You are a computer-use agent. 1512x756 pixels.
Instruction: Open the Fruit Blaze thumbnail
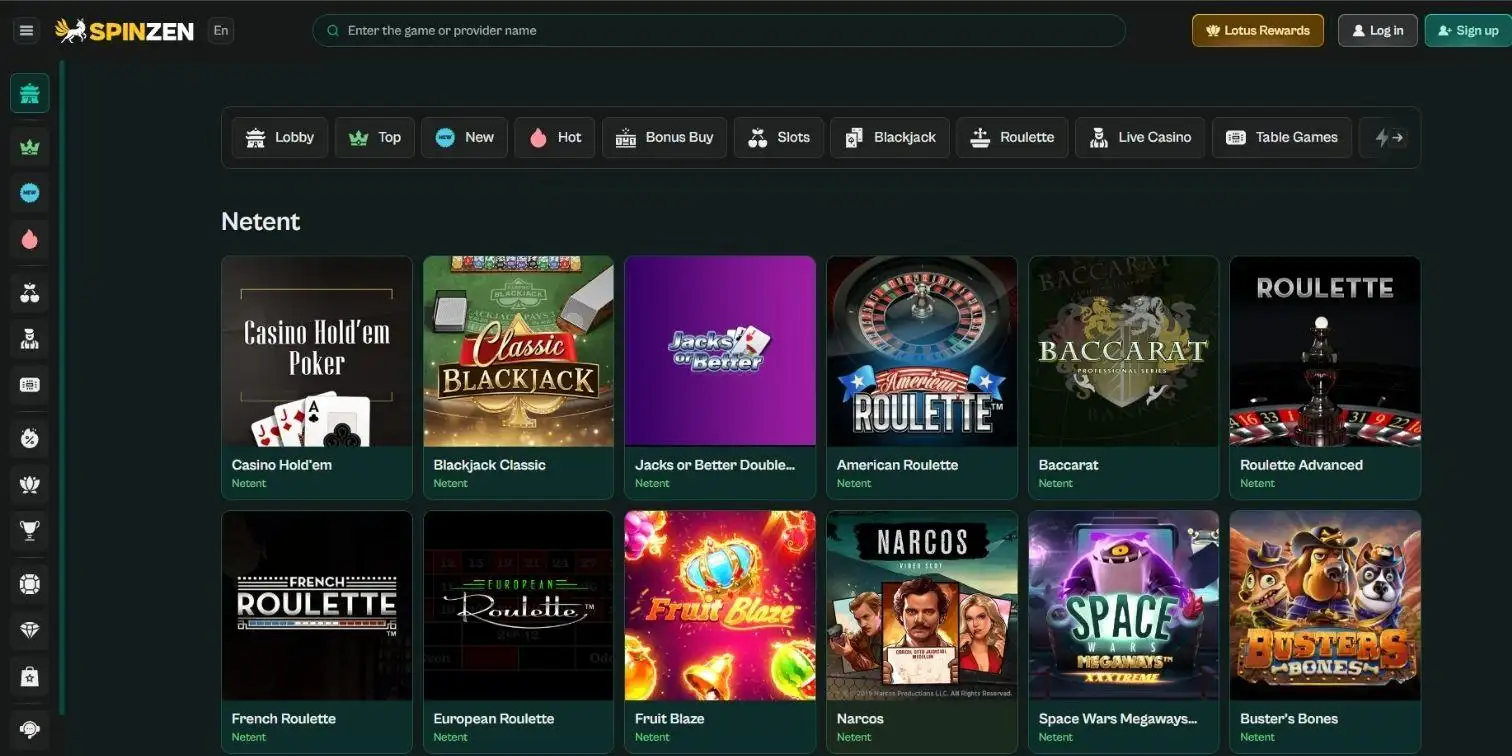pos(720,606)
